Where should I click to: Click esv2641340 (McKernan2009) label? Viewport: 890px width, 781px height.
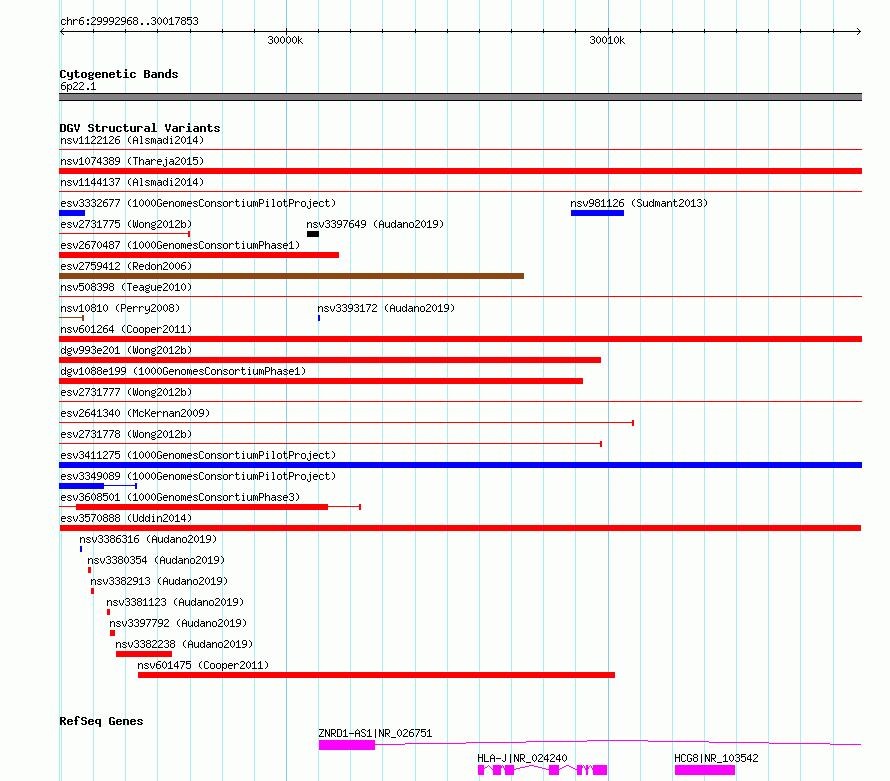135,413
